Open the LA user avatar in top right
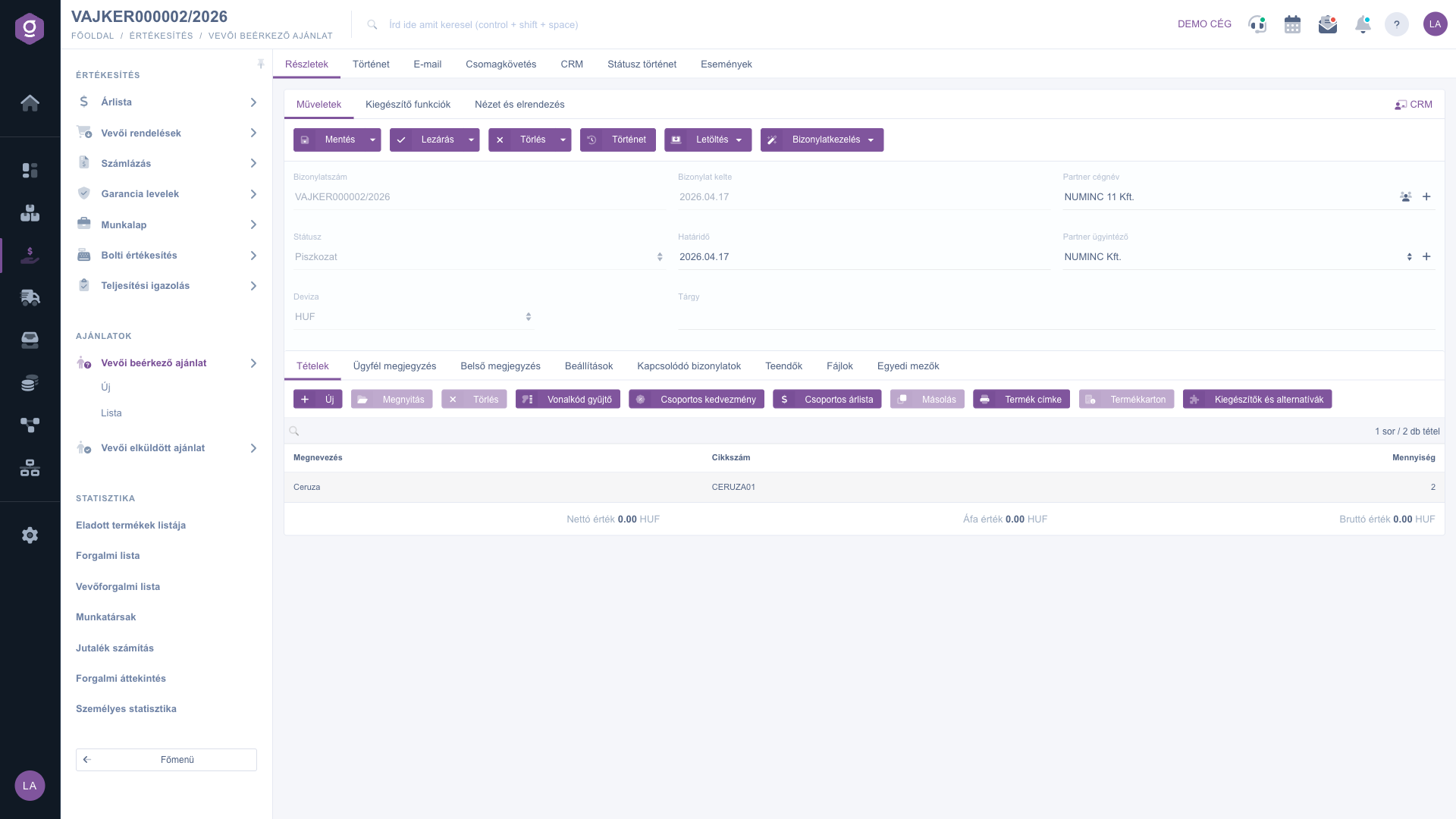 [1435, 24]
